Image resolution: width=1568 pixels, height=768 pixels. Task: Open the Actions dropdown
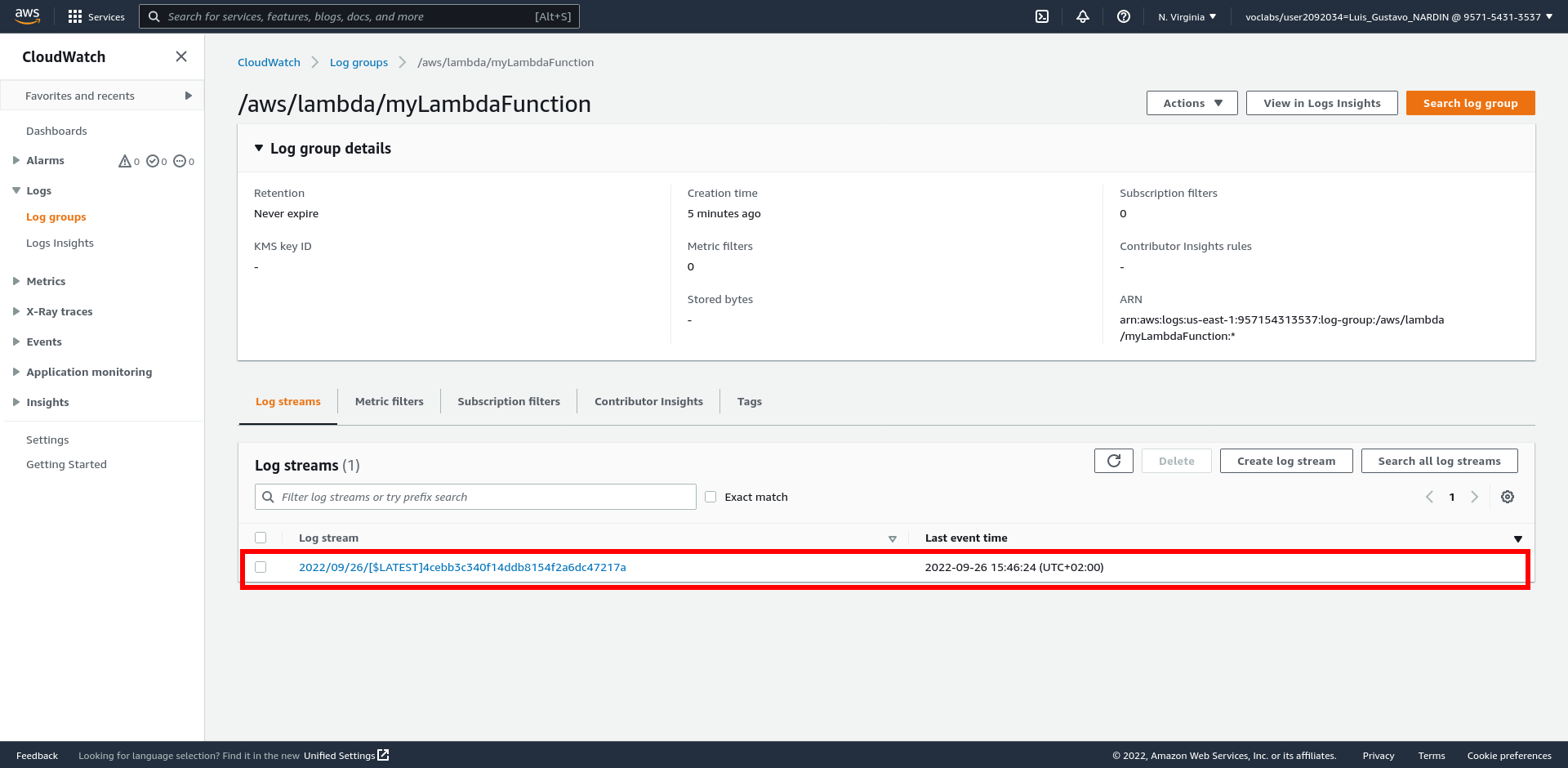(x=1192, y=103)
